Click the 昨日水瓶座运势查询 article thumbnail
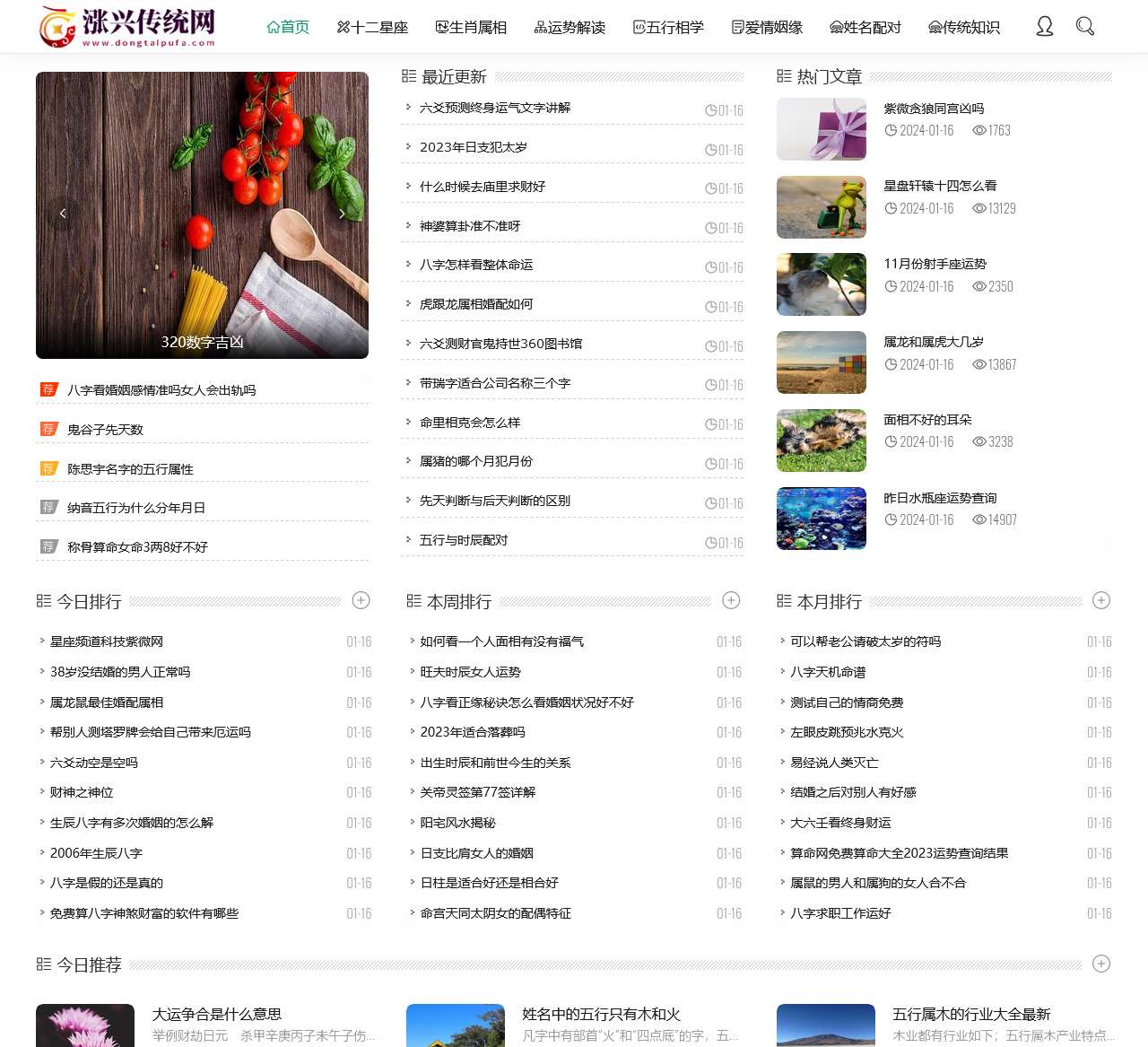 pos(821,518)
